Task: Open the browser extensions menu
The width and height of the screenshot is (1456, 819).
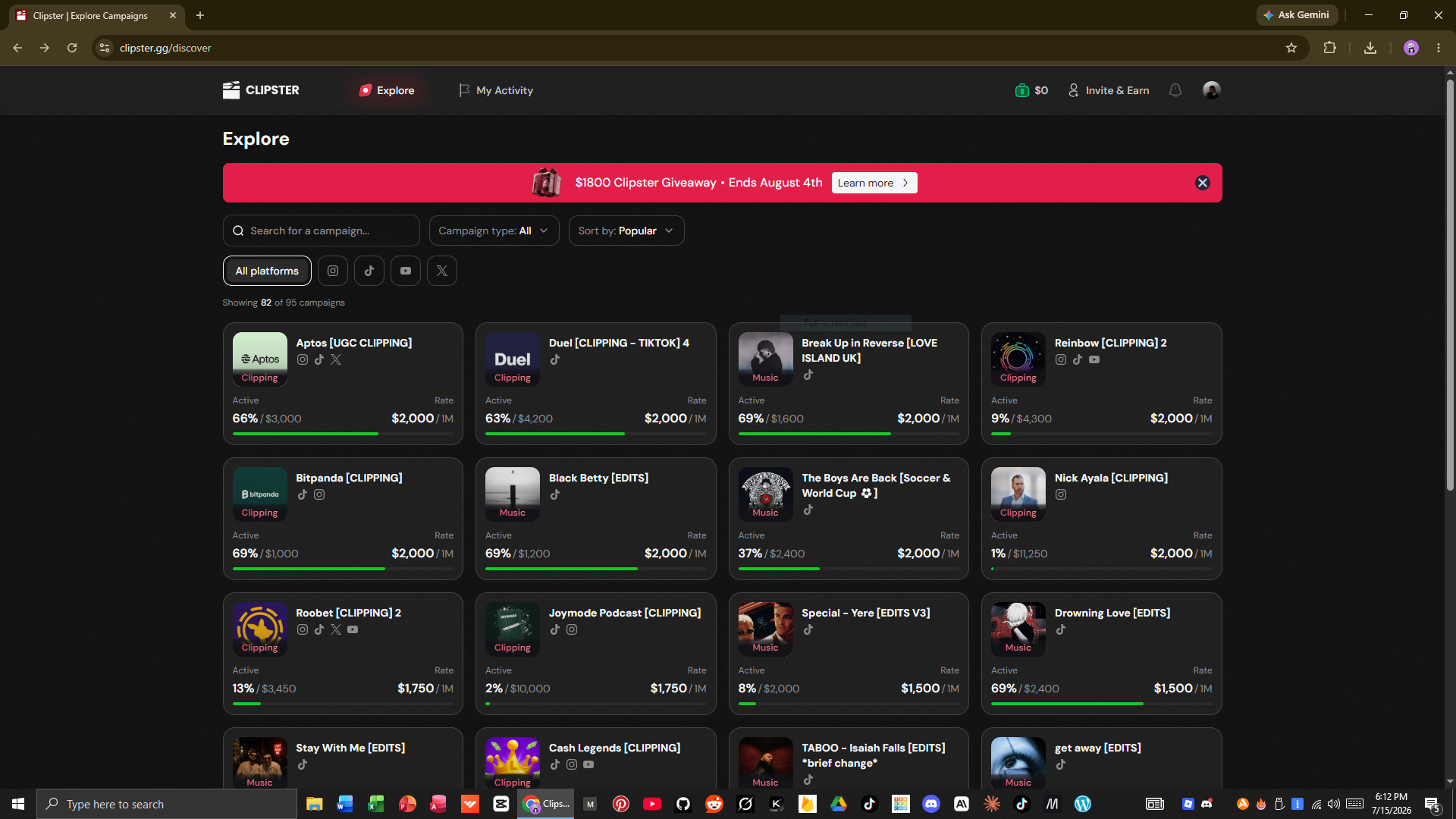Action: coord(1329,48)
